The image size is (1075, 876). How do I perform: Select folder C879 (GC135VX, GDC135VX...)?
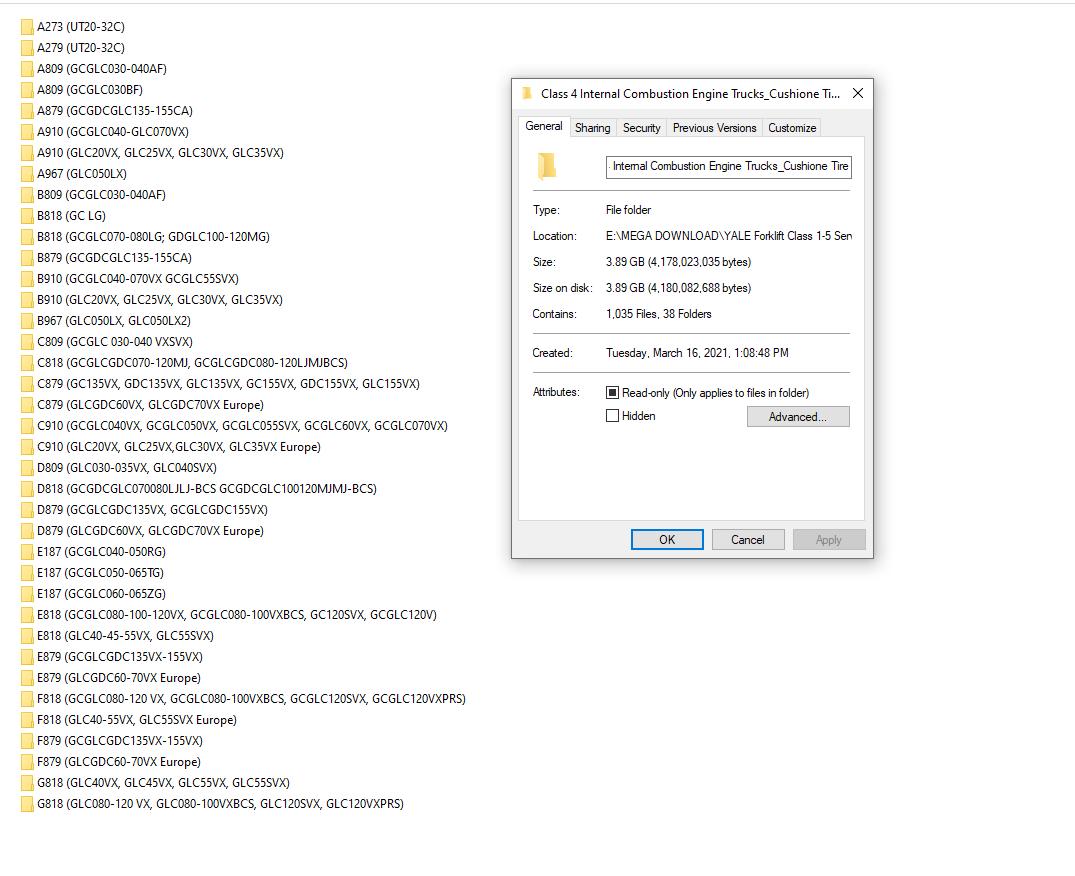point(221,384)
